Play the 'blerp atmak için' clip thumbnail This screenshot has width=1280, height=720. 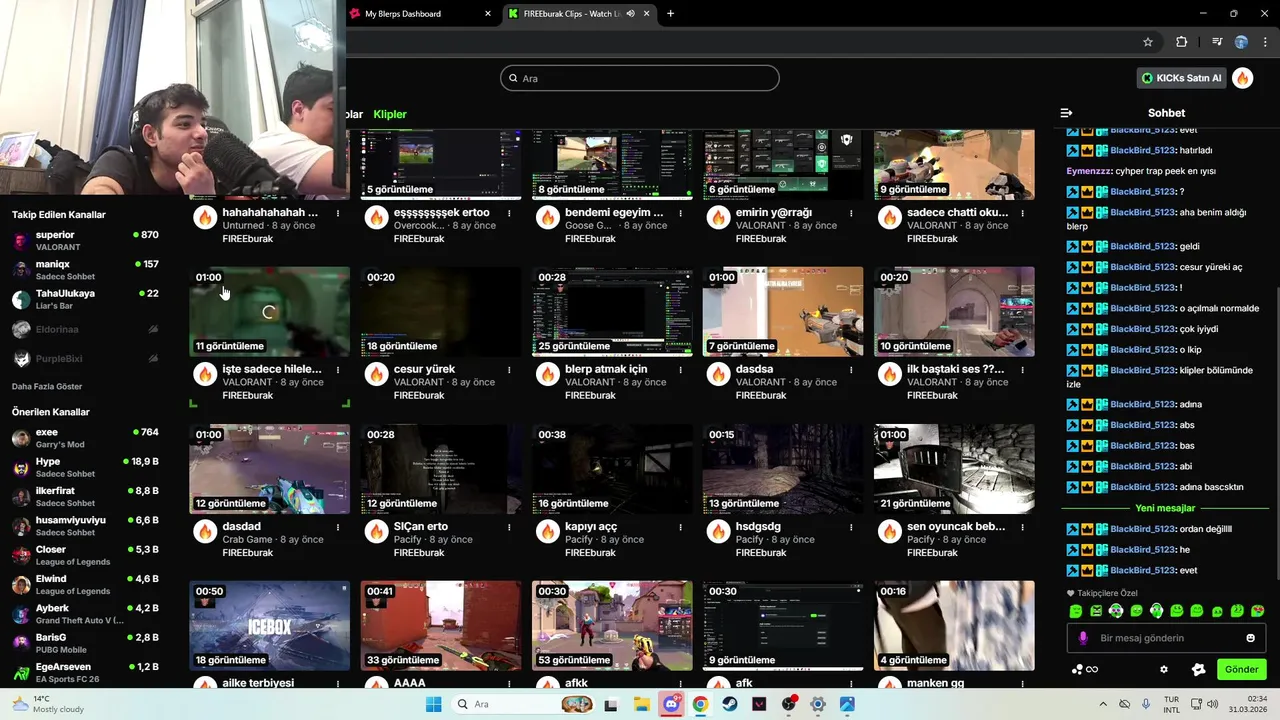612,311
